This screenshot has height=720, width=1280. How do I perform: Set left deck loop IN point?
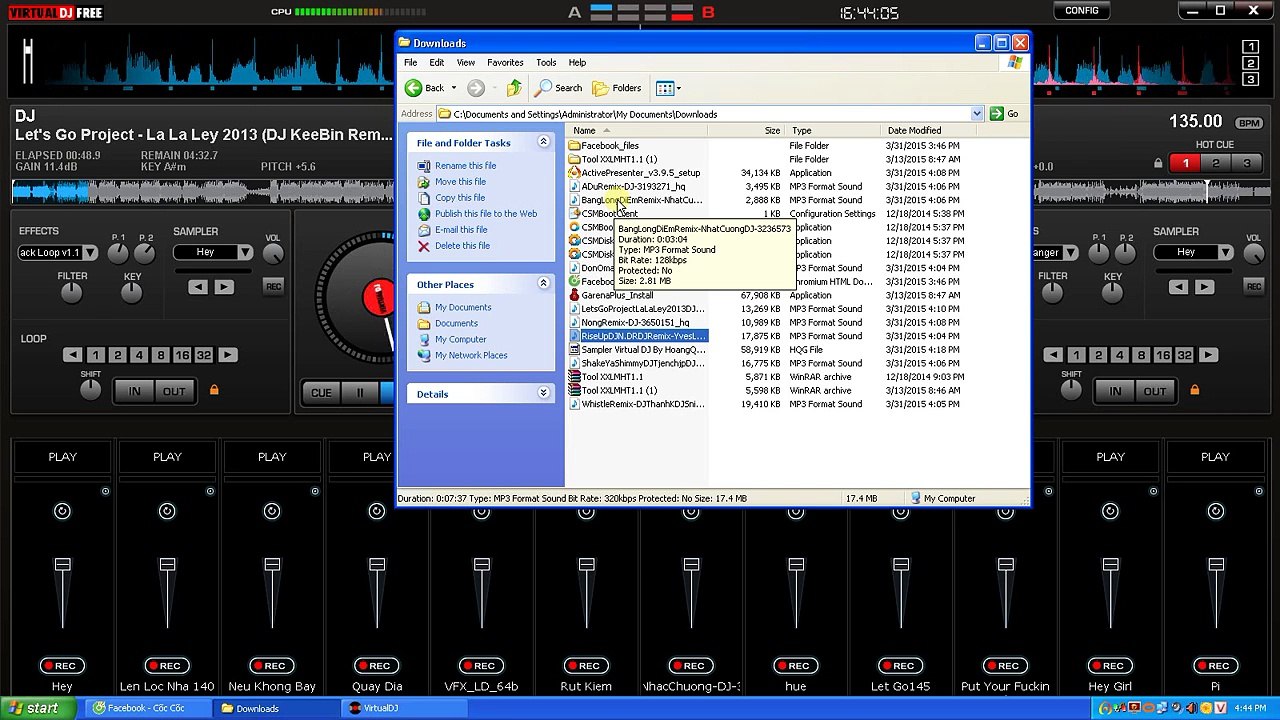tap(134, 391)
